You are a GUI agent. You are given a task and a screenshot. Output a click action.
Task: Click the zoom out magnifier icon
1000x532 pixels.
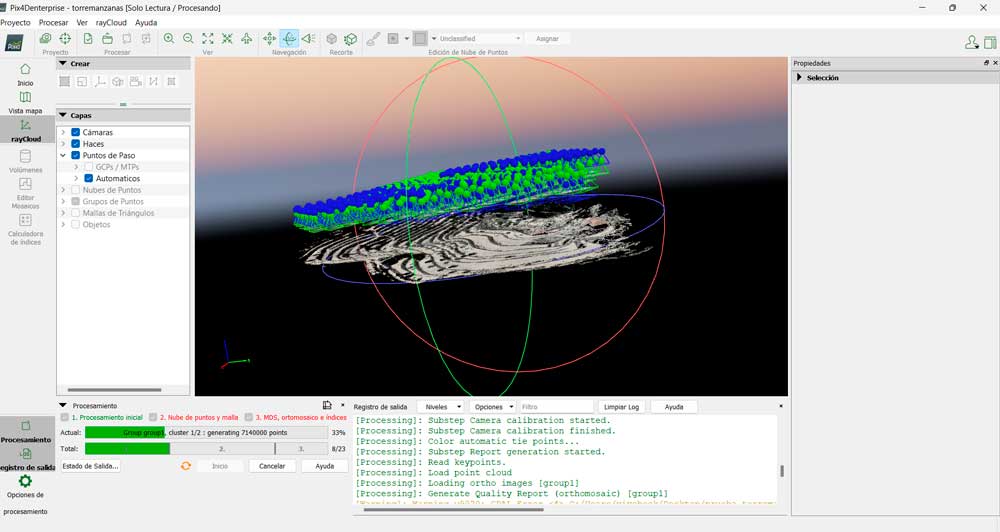187,38
